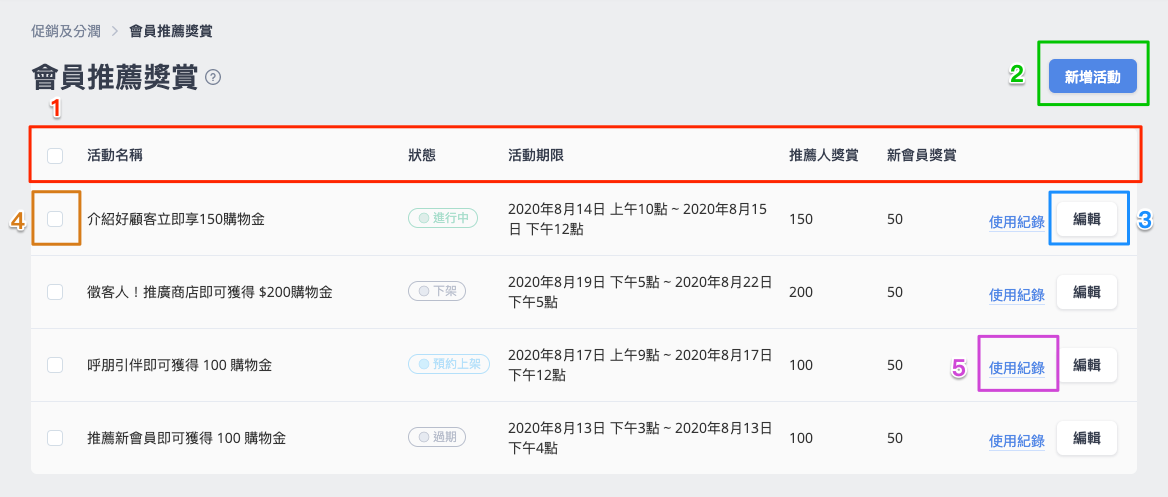
Task: Click the 預約上架 status badge
Action: 448,364
